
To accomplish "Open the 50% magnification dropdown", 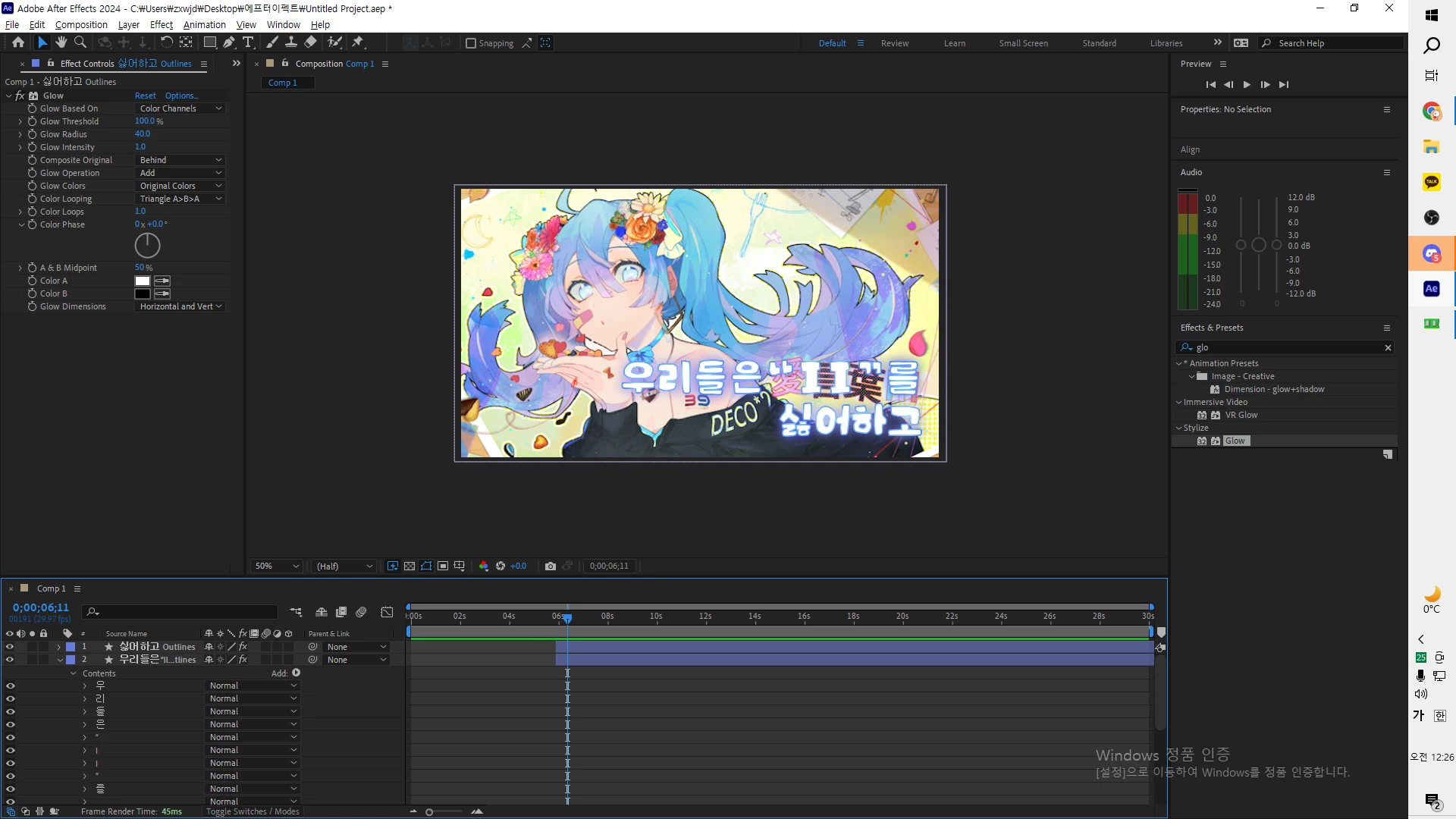I will (277, 566).
